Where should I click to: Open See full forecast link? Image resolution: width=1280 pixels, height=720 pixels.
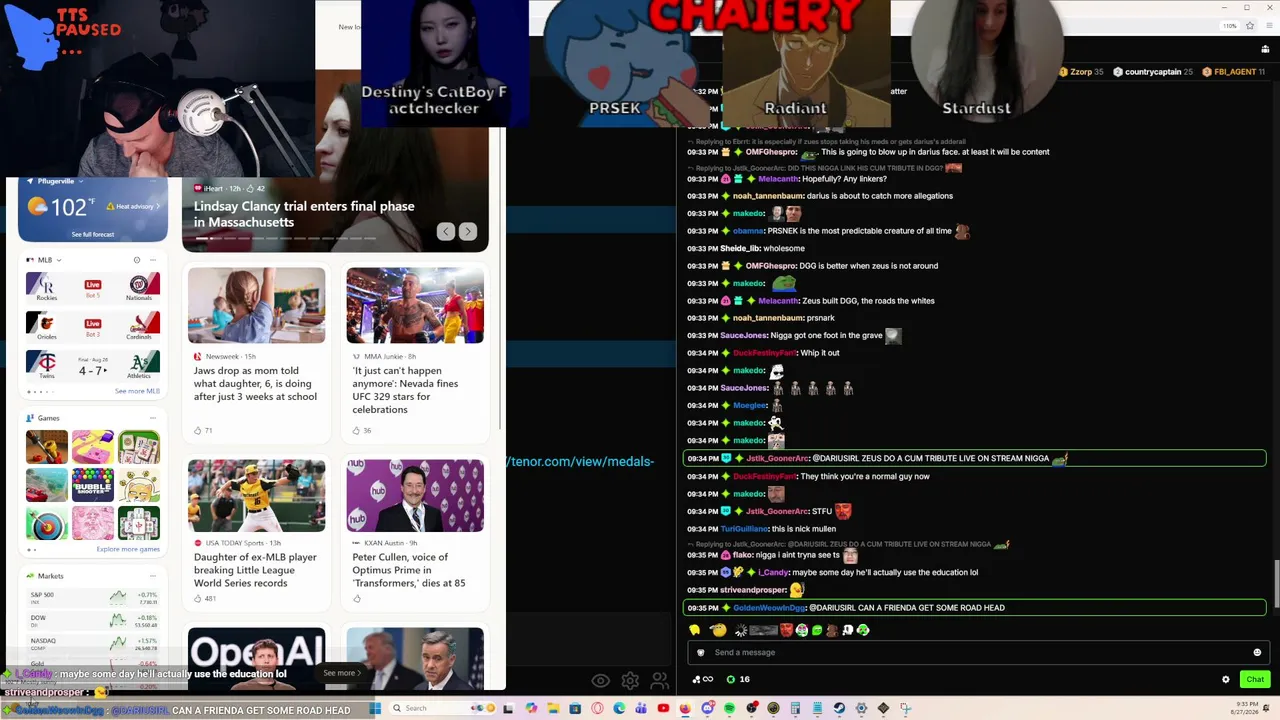pyautogui.click(x=93, y=234)
